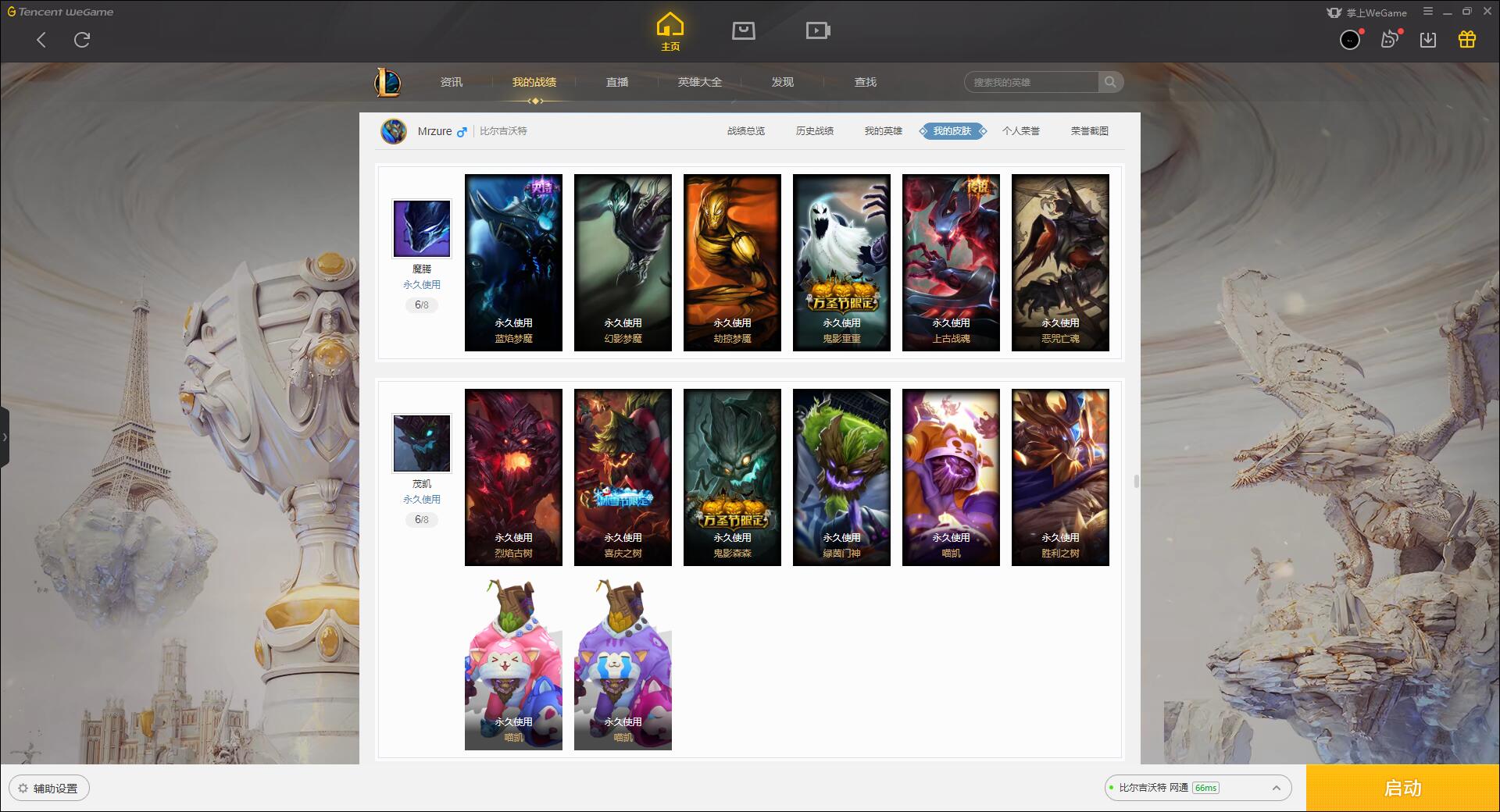Expand the left side panel arrow
Viewport: 1500px width, 812px height.
[x=5, y=437]
